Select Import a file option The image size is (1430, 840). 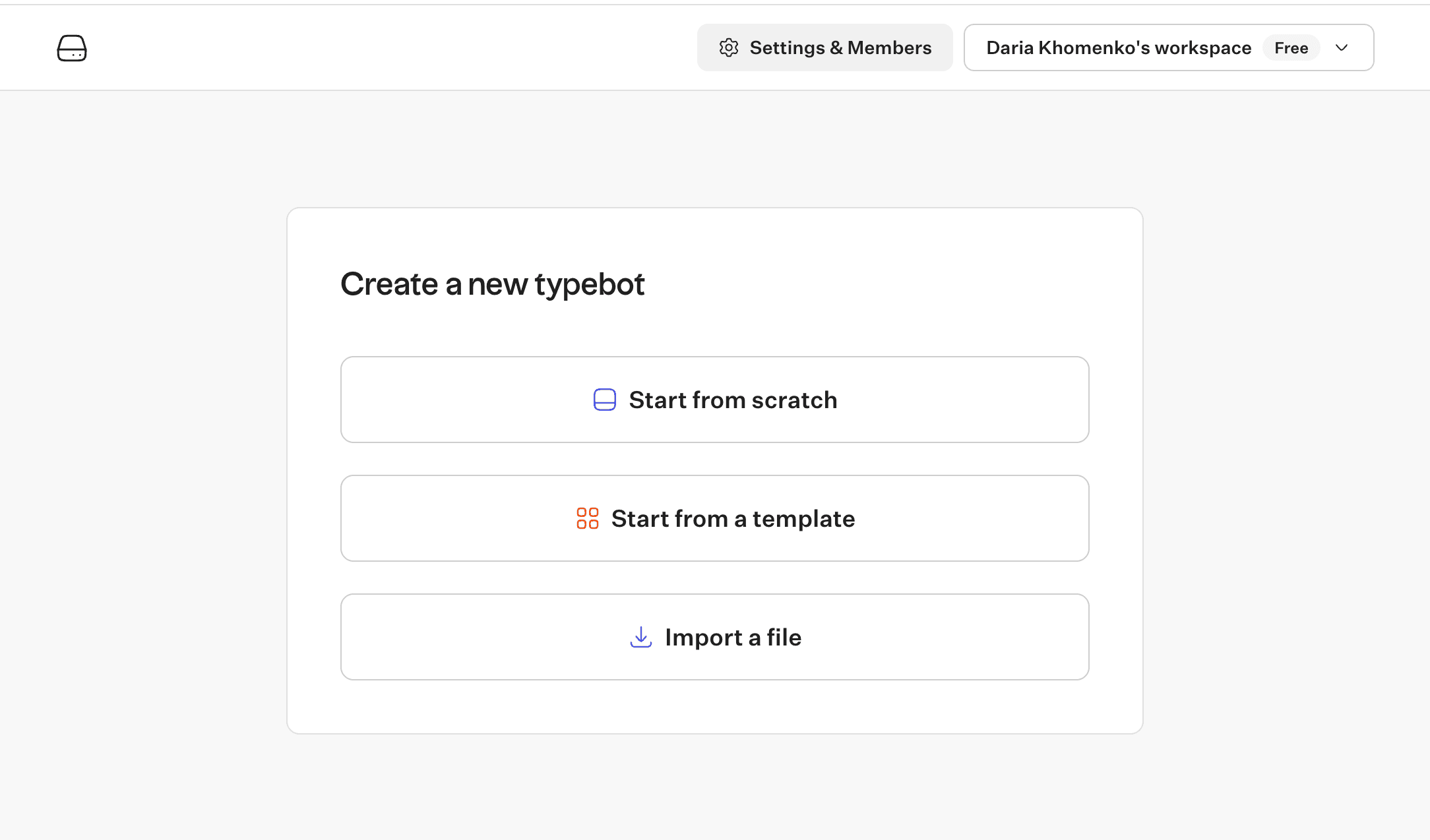(x=714, y=637)
